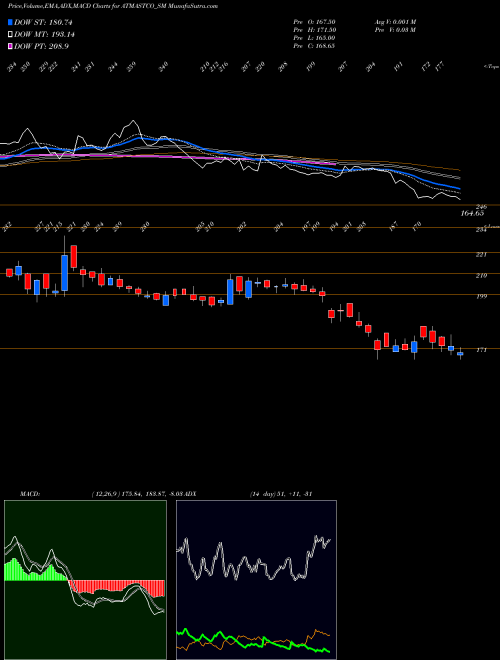500x660 pixels.
Task: Click the 199 price axis label
Action: 481,296
